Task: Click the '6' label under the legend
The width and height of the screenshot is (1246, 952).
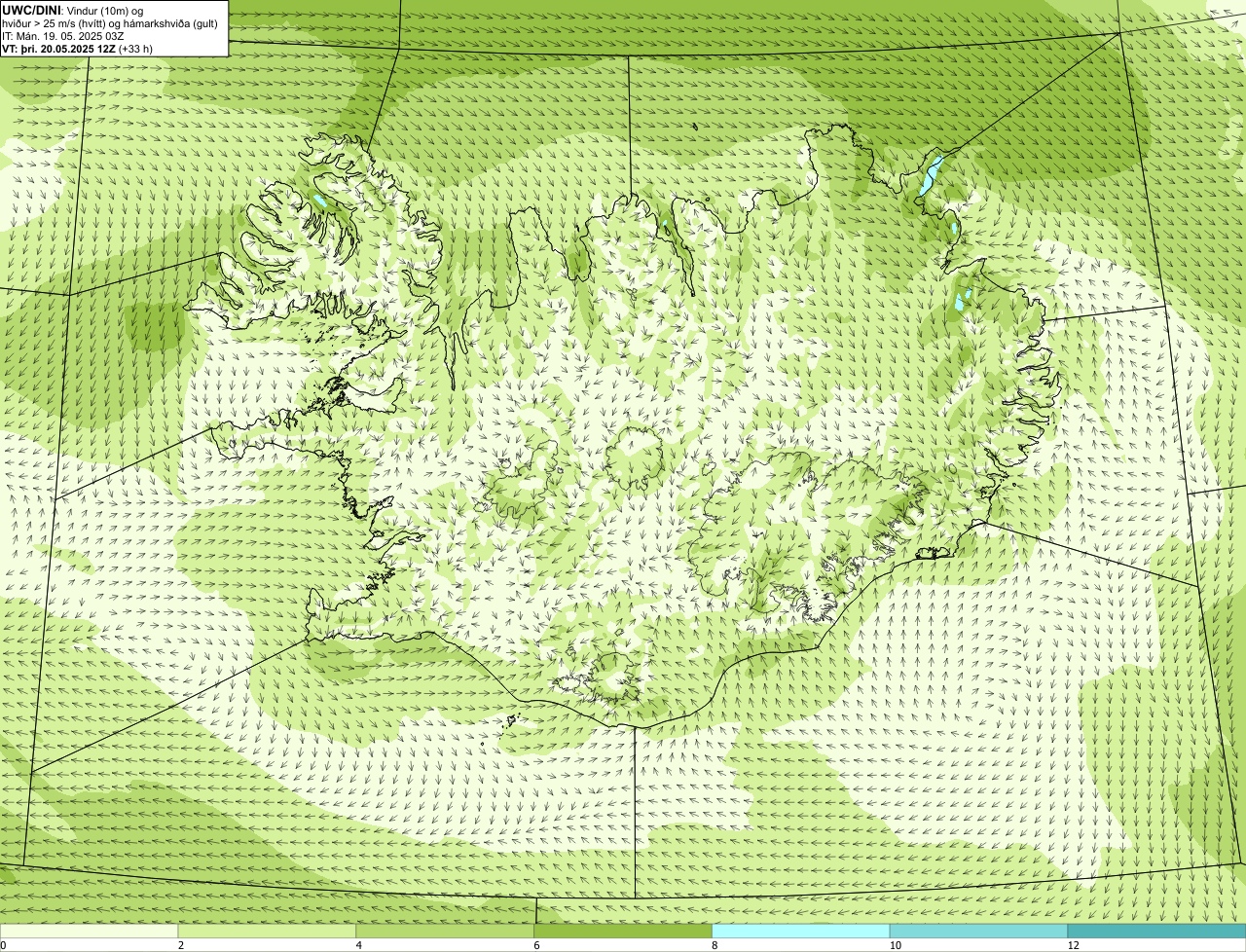Action: point(537,945)
